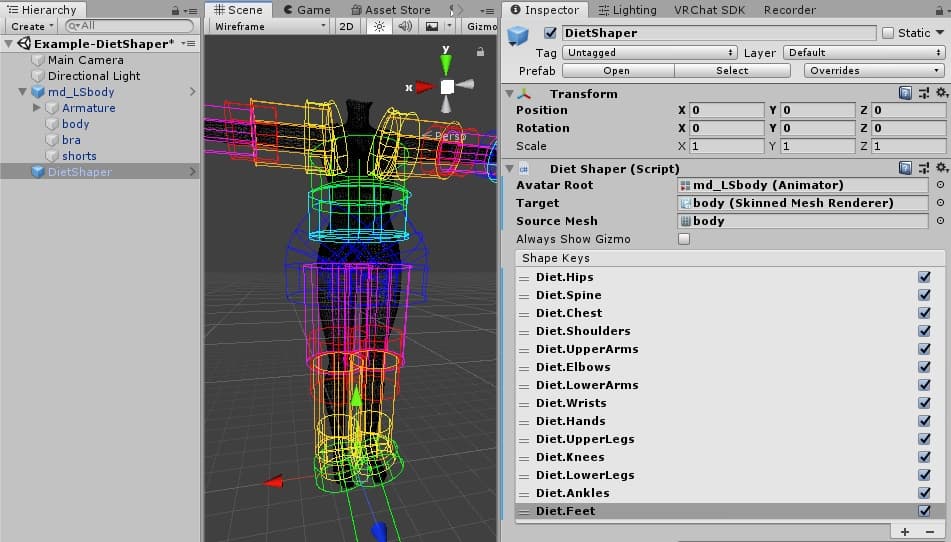The width and height of the screenshot is (951, 542).
Task: Toggle scene lighting sun icon
Action: tap(379, 27)
